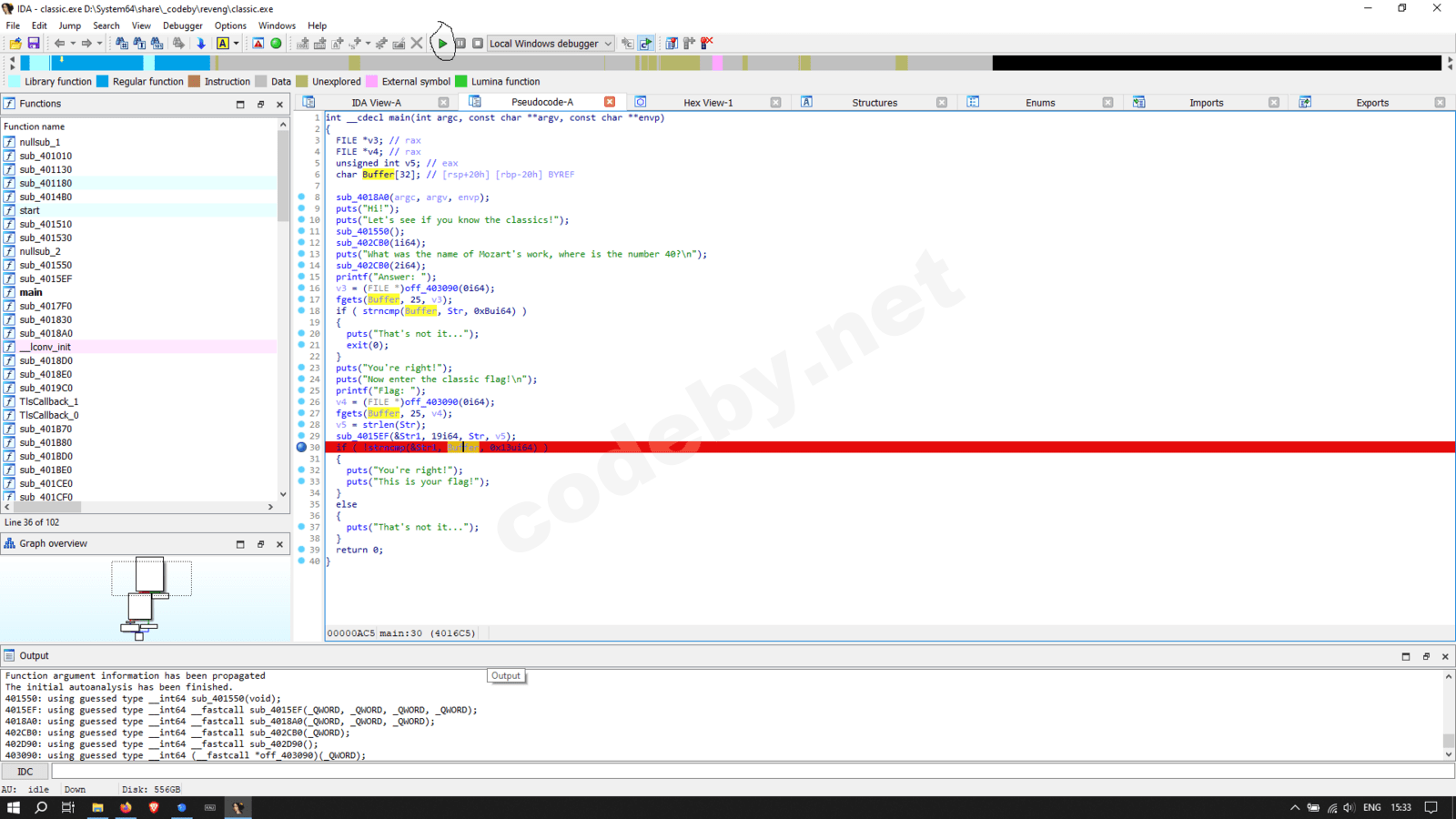Open the File menu

point(13,25)
